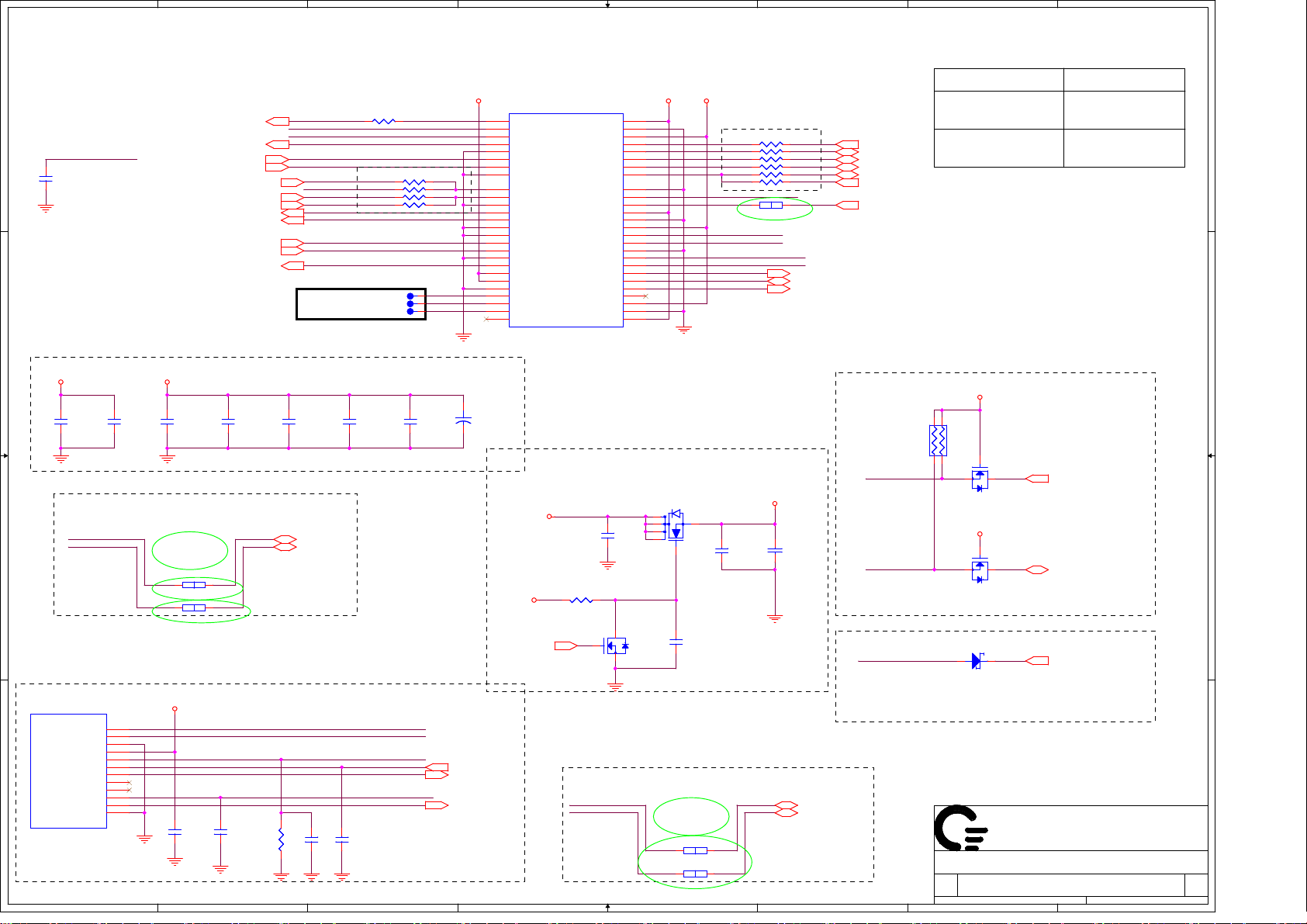Click the single resistor on the IC's top-left line

(384, 122)
